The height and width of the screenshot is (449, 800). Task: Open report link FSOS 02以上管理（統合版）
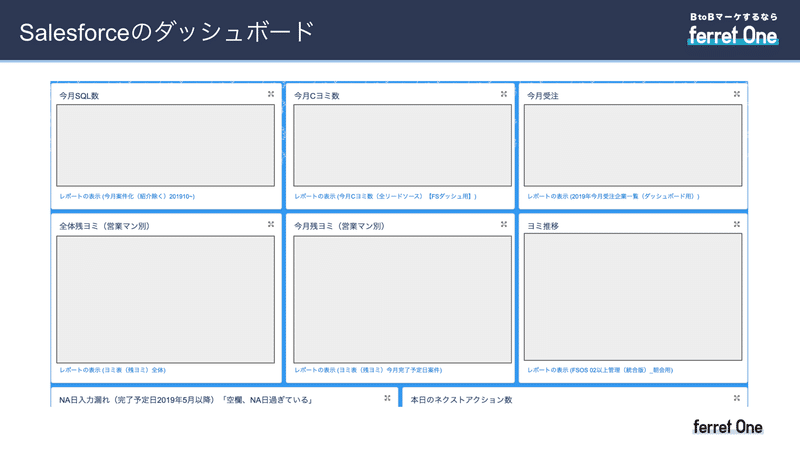[x=600, y=370]
